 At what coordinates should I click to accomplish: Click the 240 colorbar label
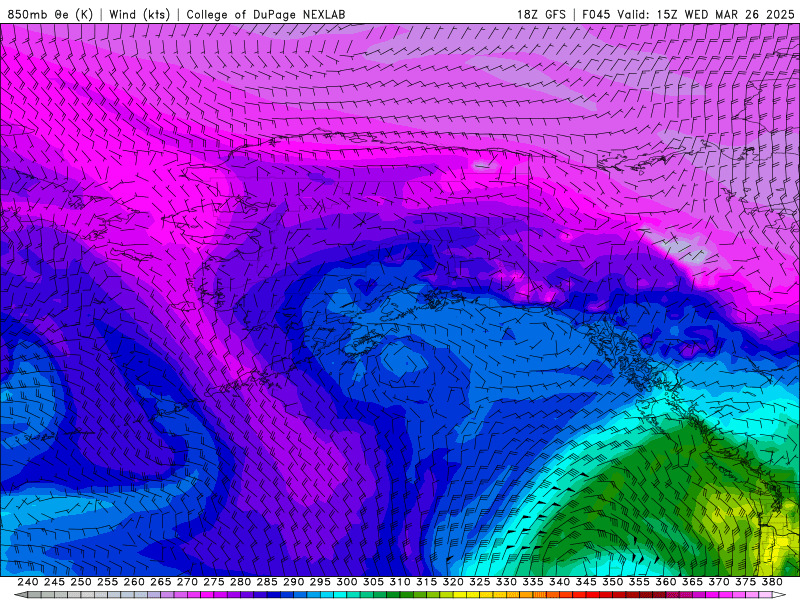tap(28, 582)
